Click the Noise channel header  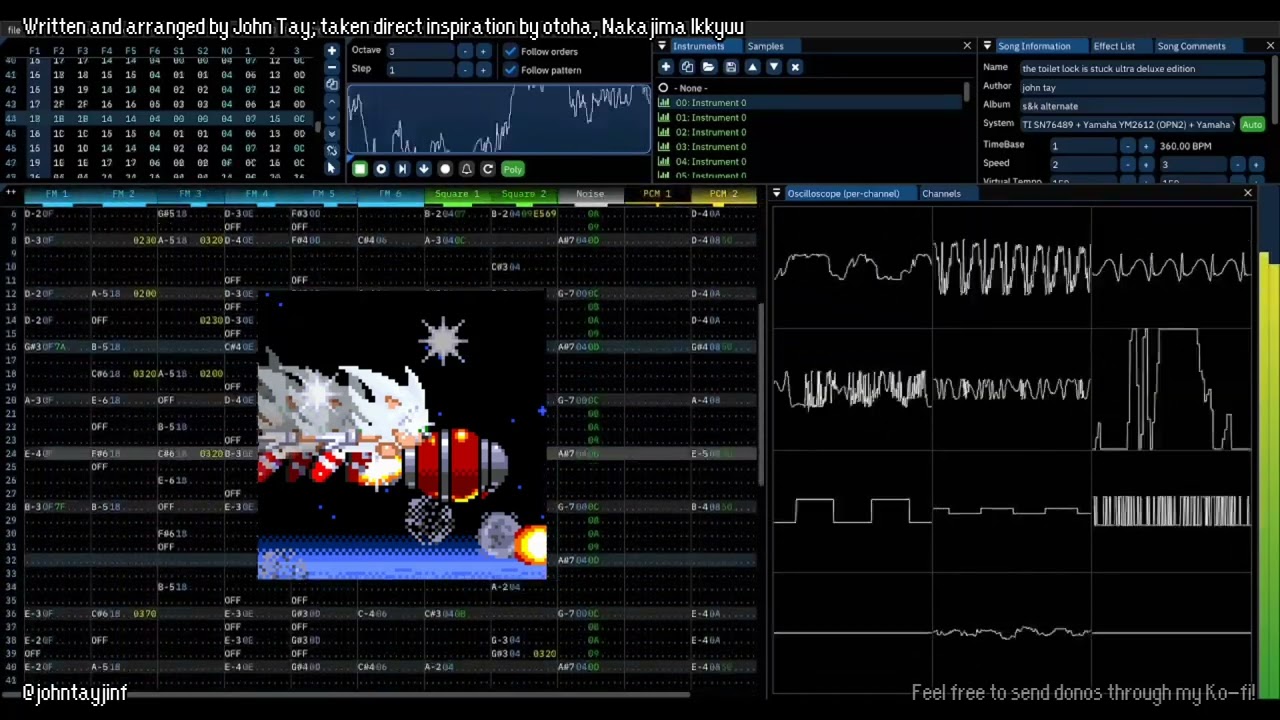tap(590, 194)
